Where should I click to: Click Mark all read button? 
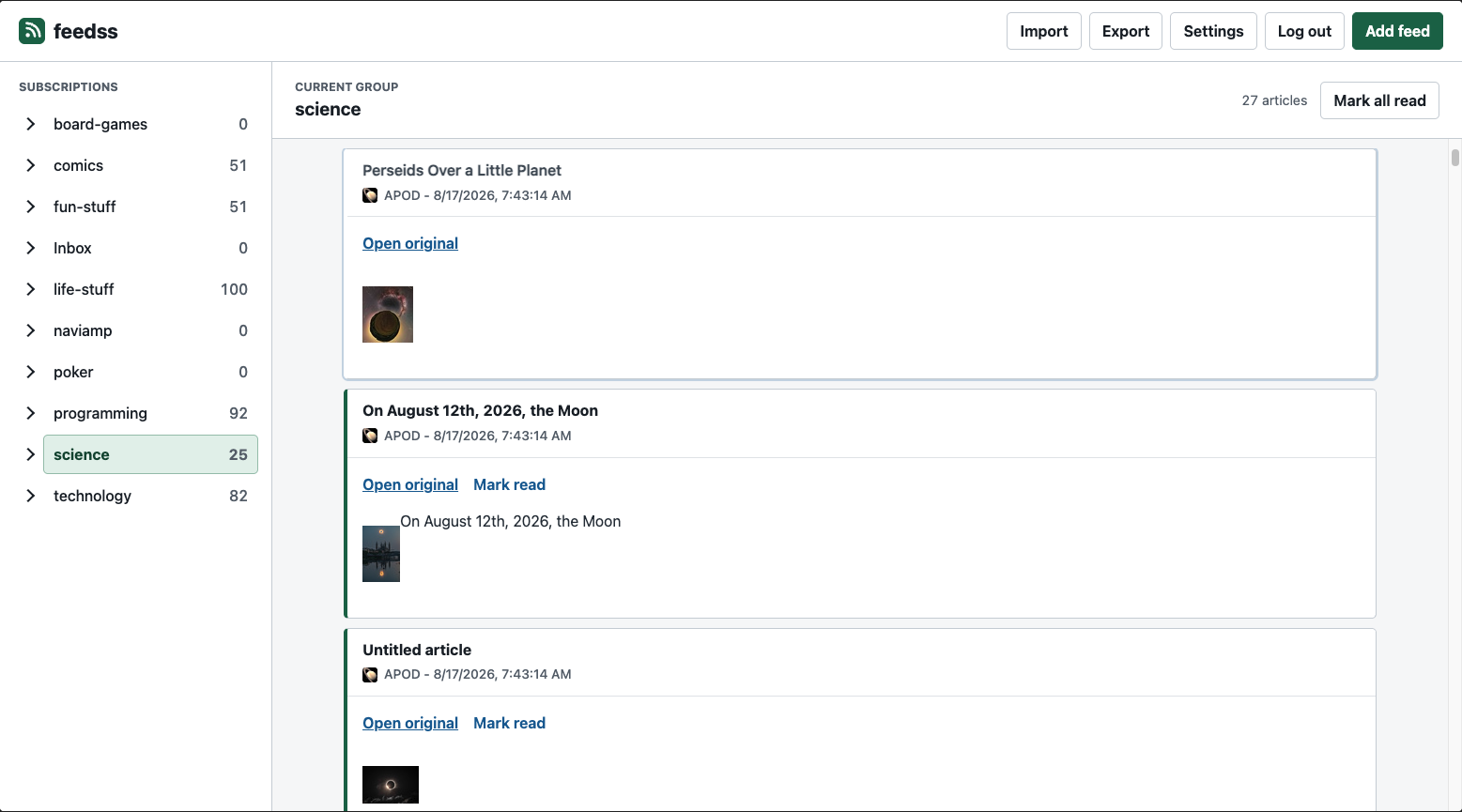tap(1379, 100)
